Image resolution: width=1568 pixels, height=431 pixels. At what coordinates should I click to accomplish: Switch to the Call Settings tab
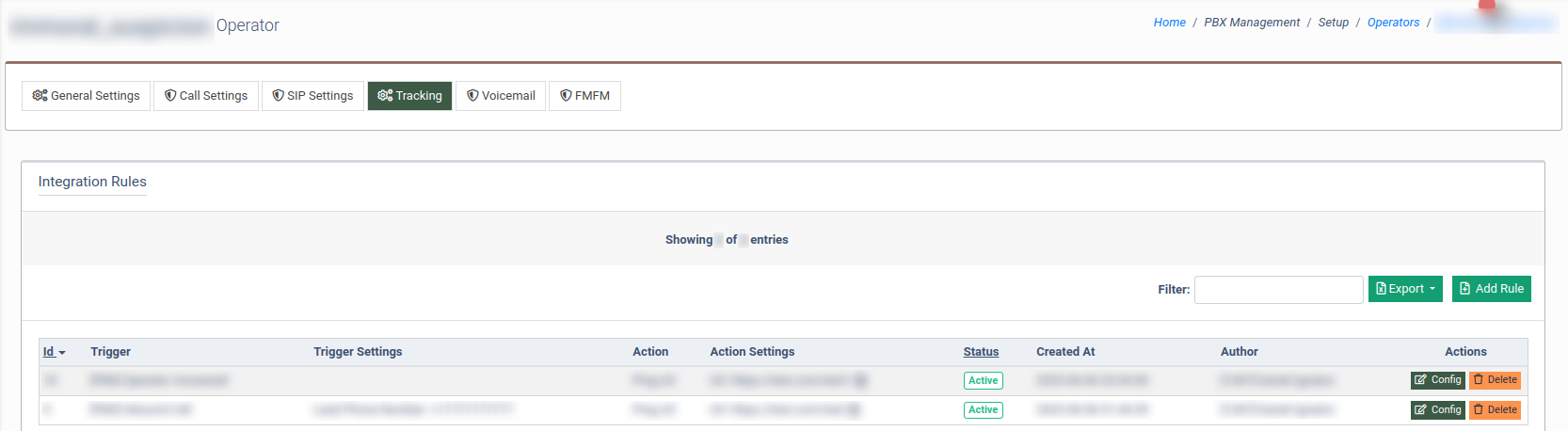[206, 96]
